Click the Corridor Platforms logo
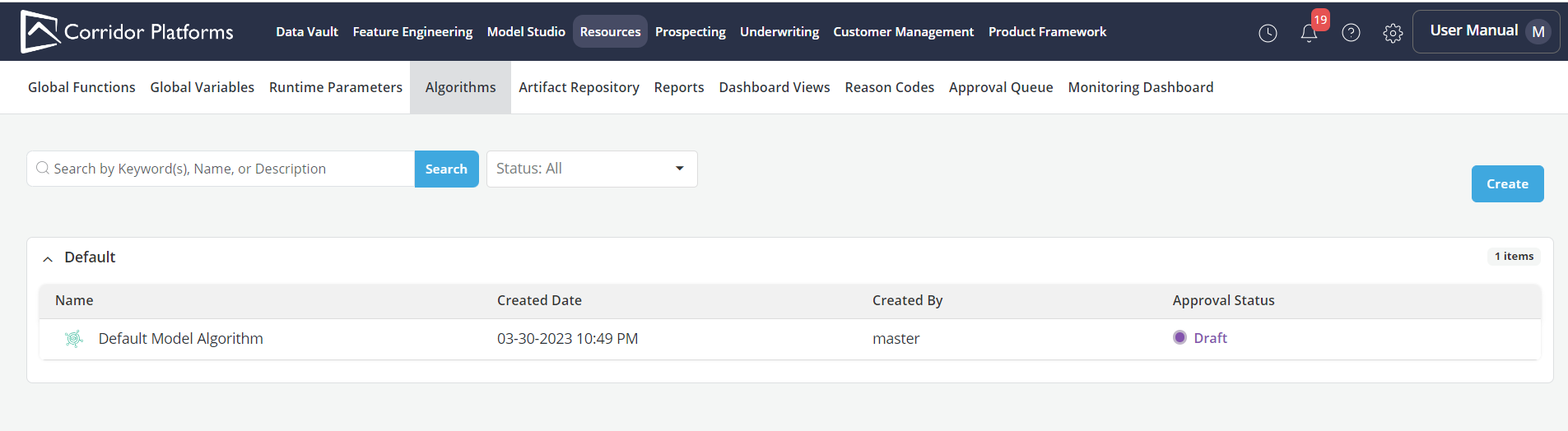Image resolution: width=1568 pixels, height=431 pixels. [x=127, y=31]
